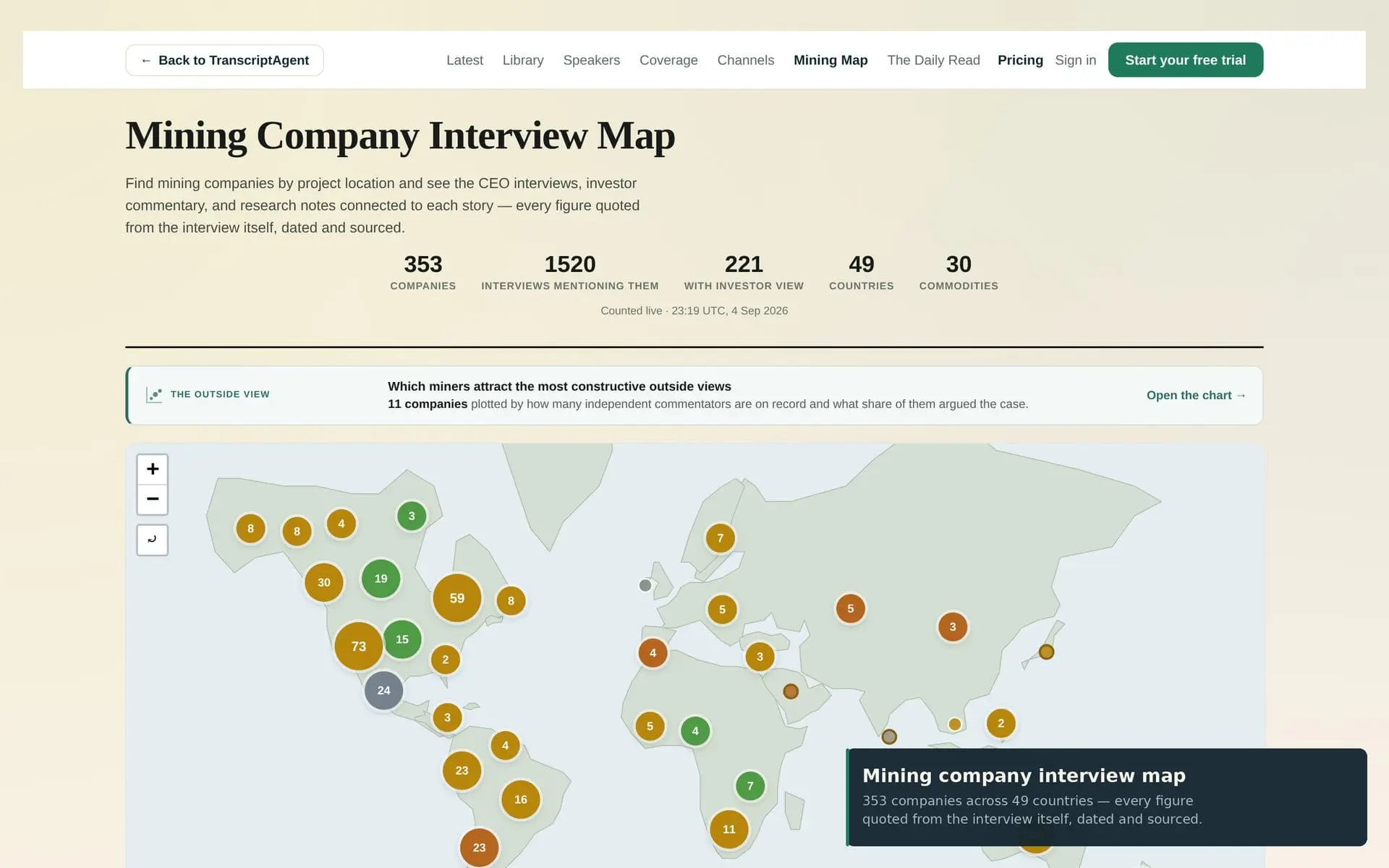
Task: Click the cluster marker labeled 2 near the Philippines
Action: point(1001,723)
